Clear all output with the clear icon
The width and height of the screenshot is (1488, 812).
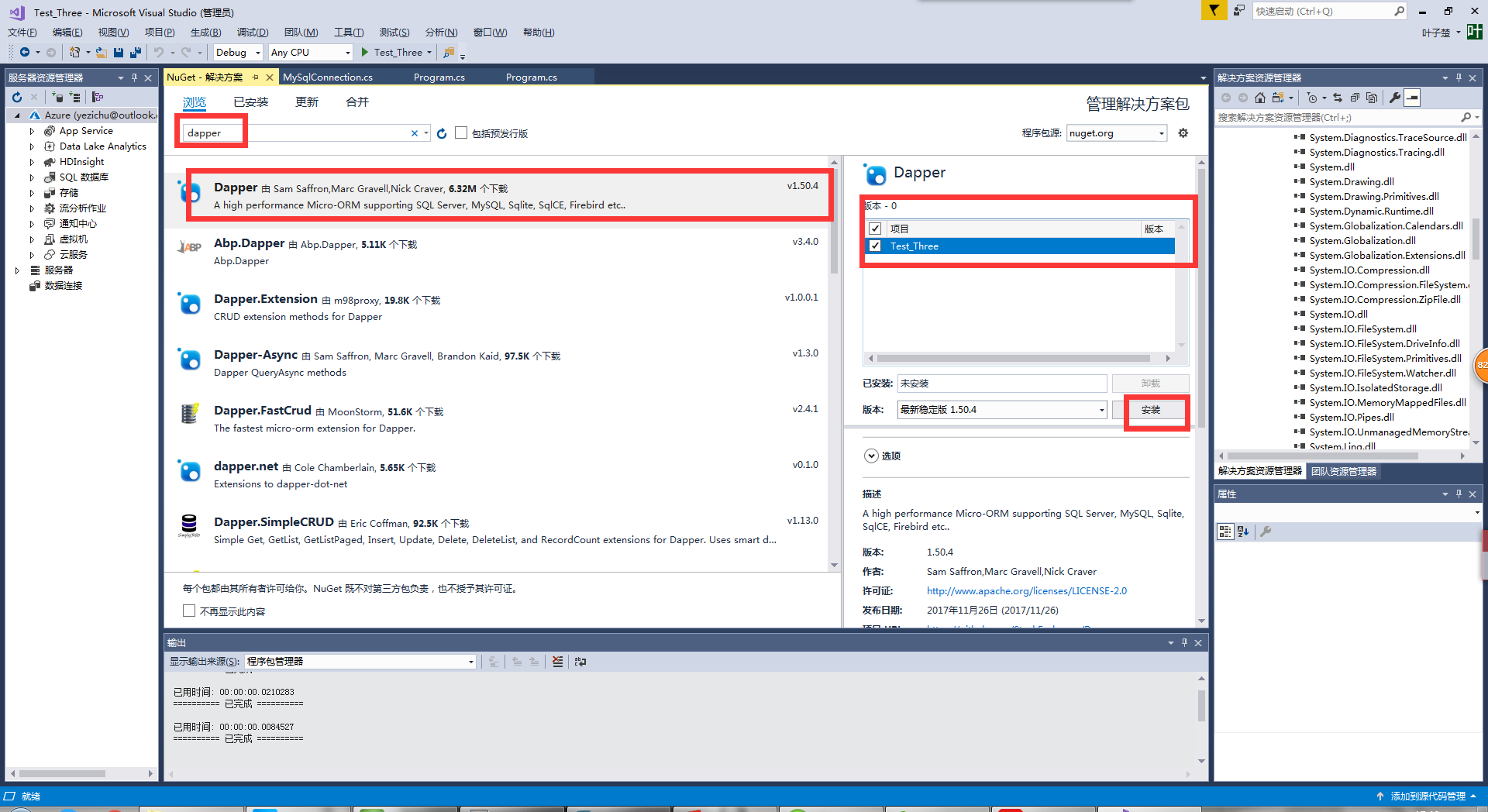[558, 662]
